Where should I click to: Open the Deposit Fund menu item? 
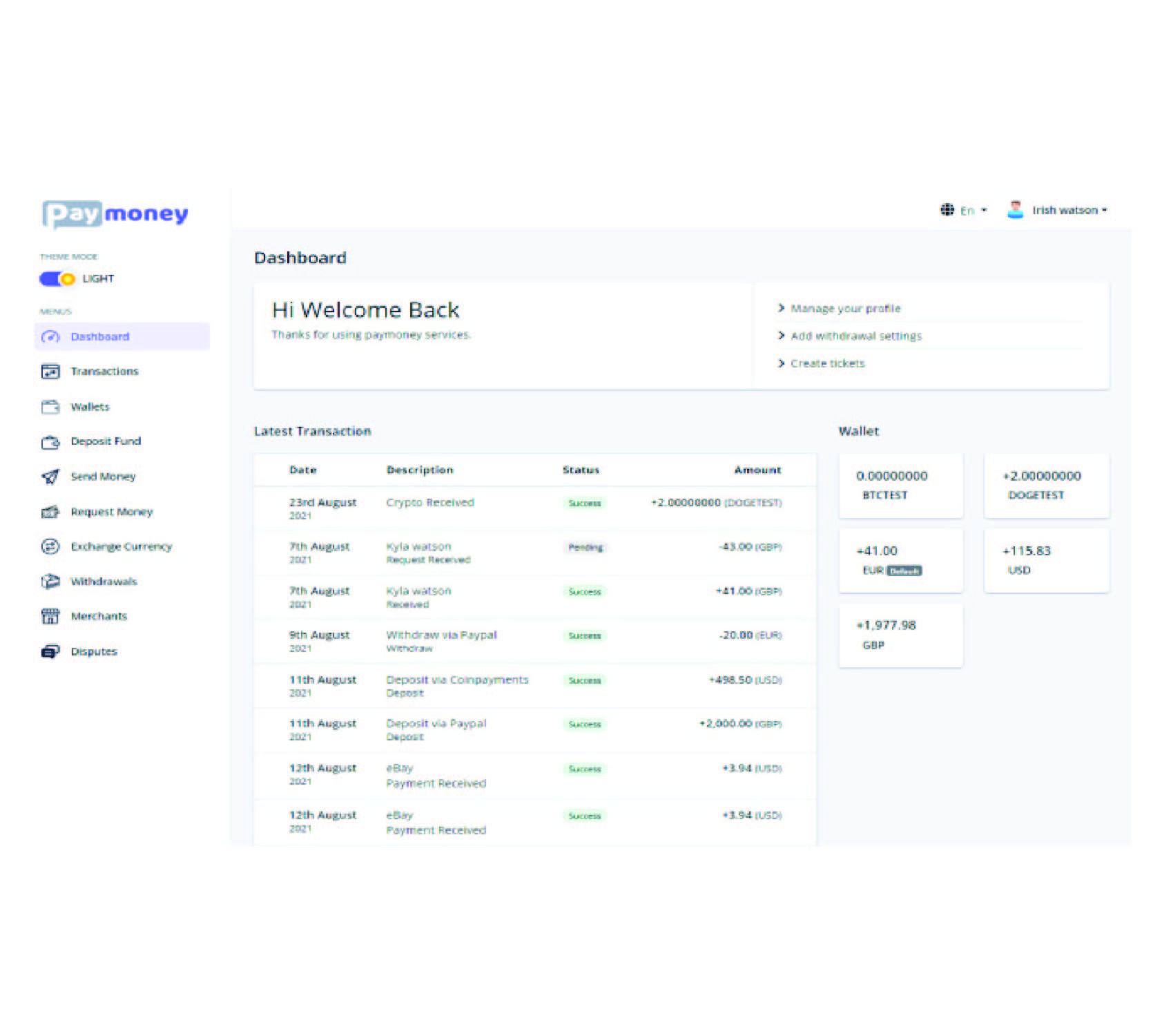(106, 441)
